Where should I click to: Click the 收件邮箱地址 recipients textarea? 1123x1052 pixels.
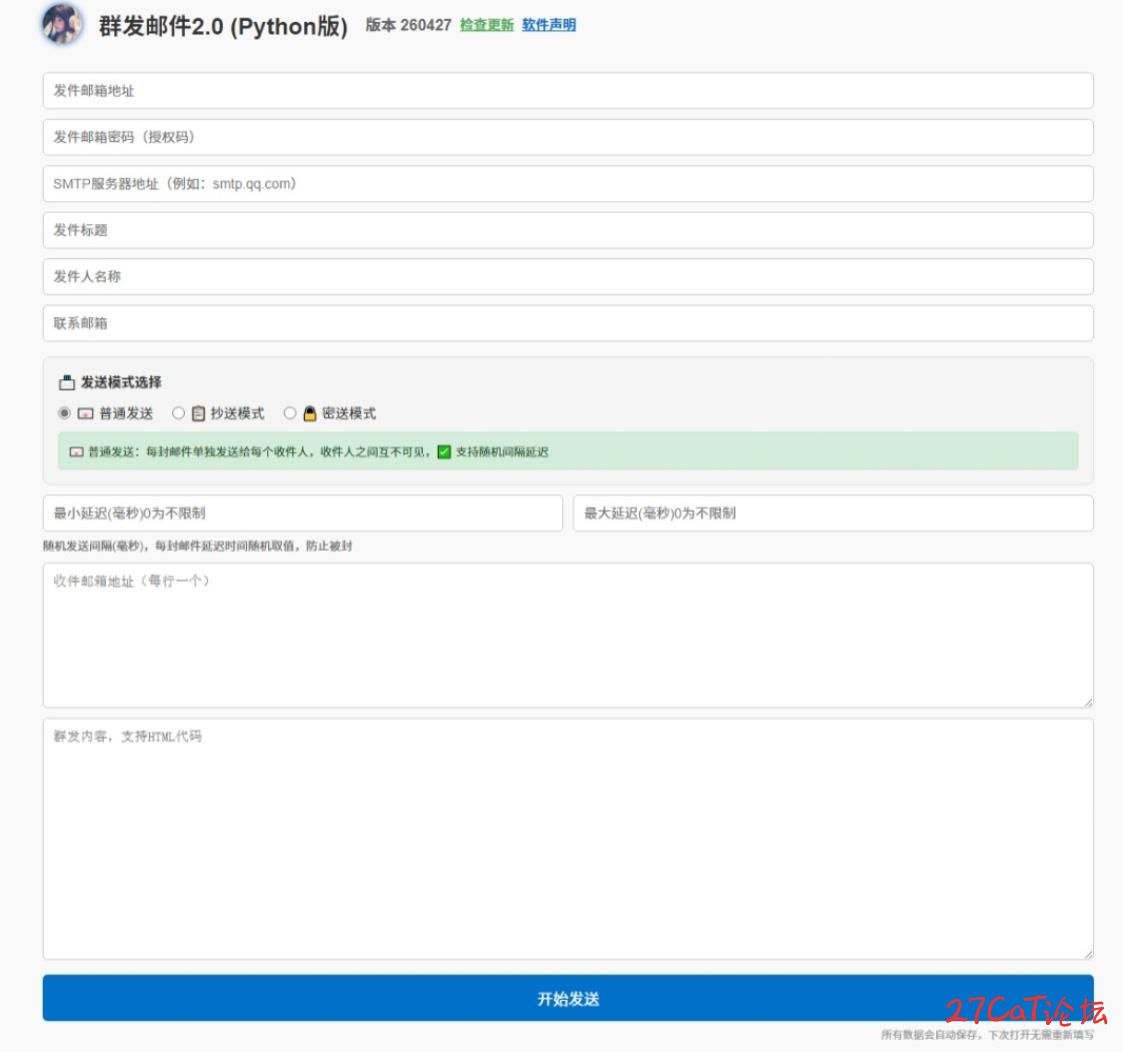567,635
